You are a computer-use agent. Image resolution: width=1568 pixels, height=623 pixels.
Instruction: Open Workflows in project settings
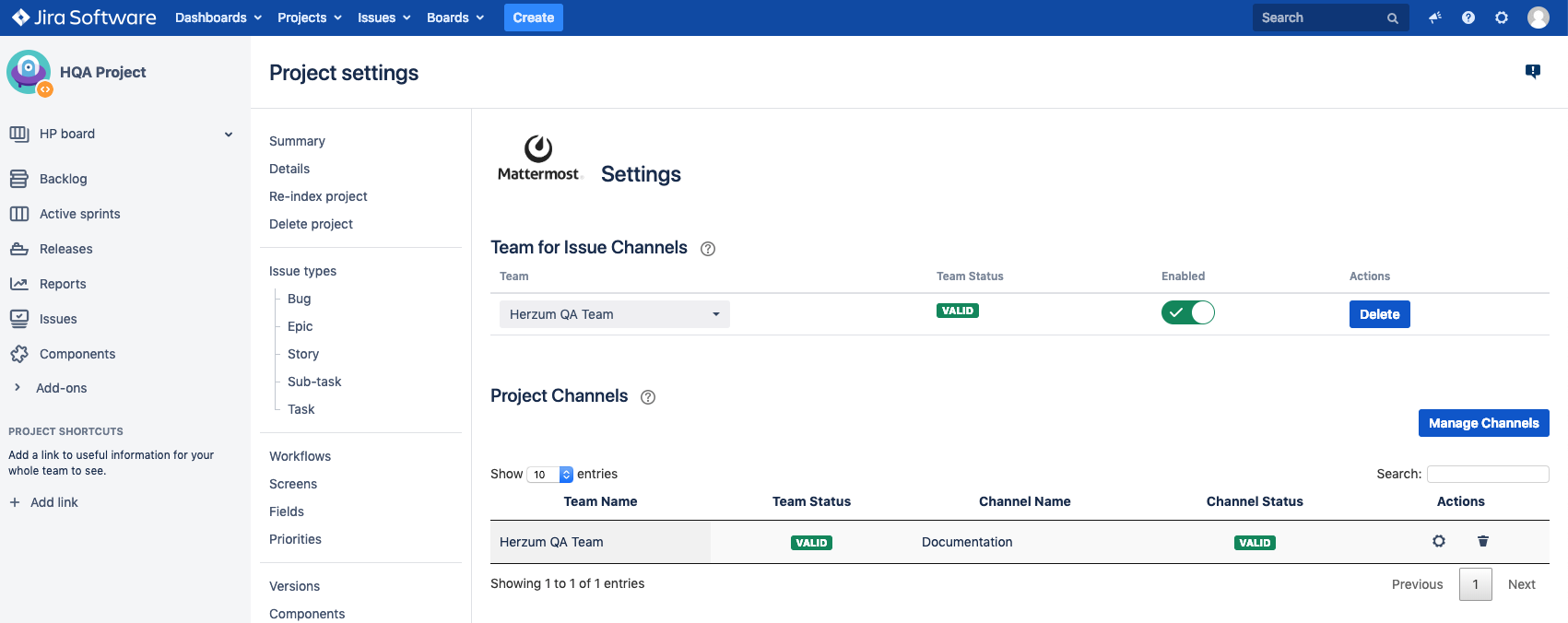pos(300,456)
